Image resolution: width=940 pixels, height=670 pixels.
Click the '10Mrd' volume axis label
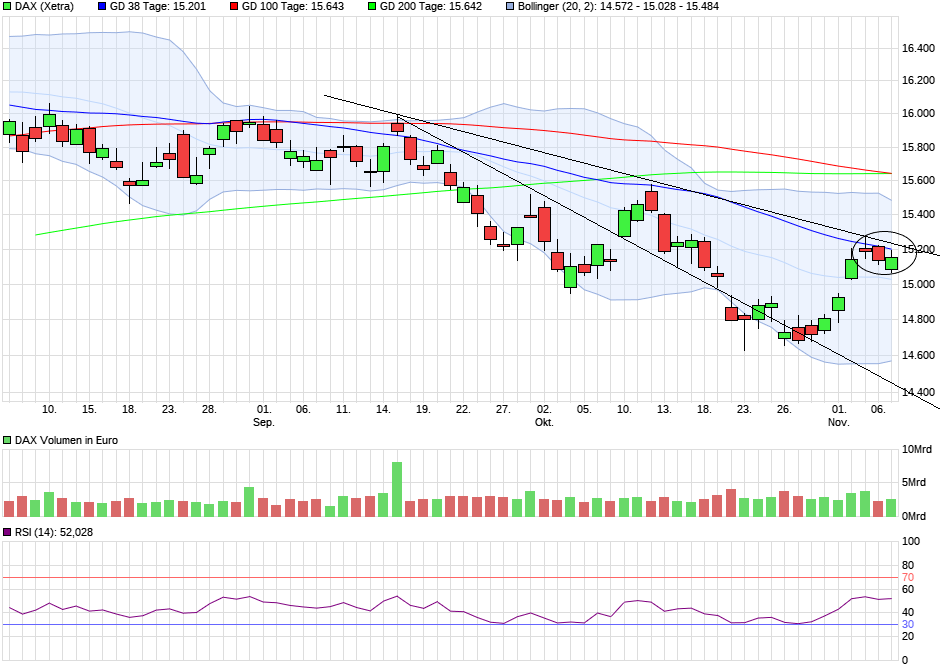pyautogui.click(x=917, y=449)
